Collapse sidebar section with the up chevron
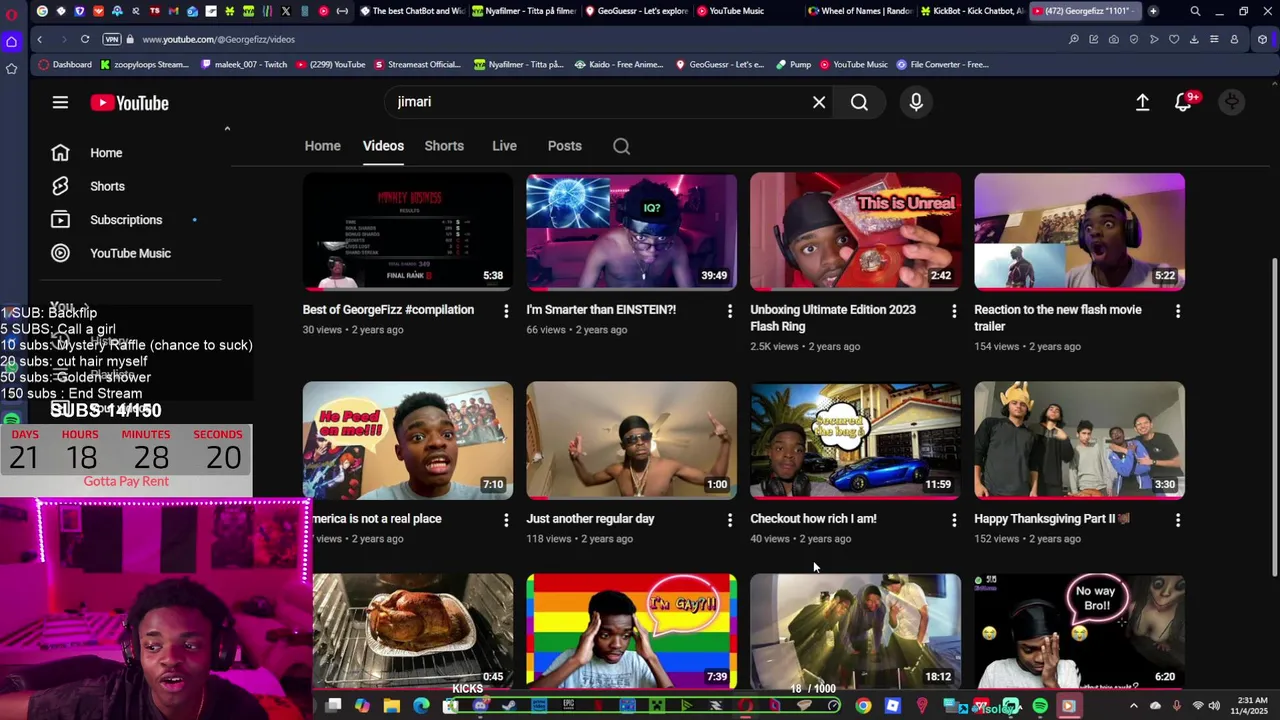Screen dimensions: 1280x720 (x=227, y=129)
